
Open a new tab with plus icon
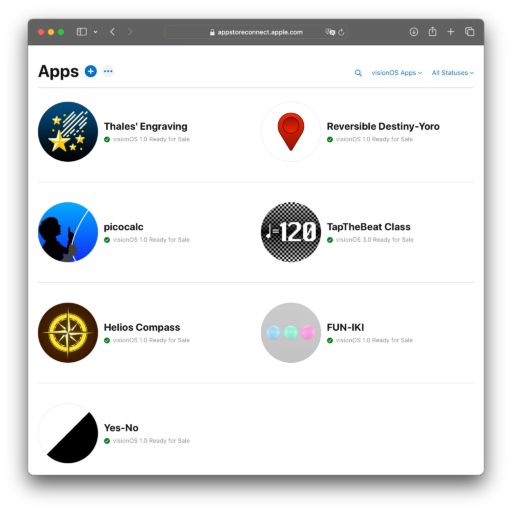(451, 32)
